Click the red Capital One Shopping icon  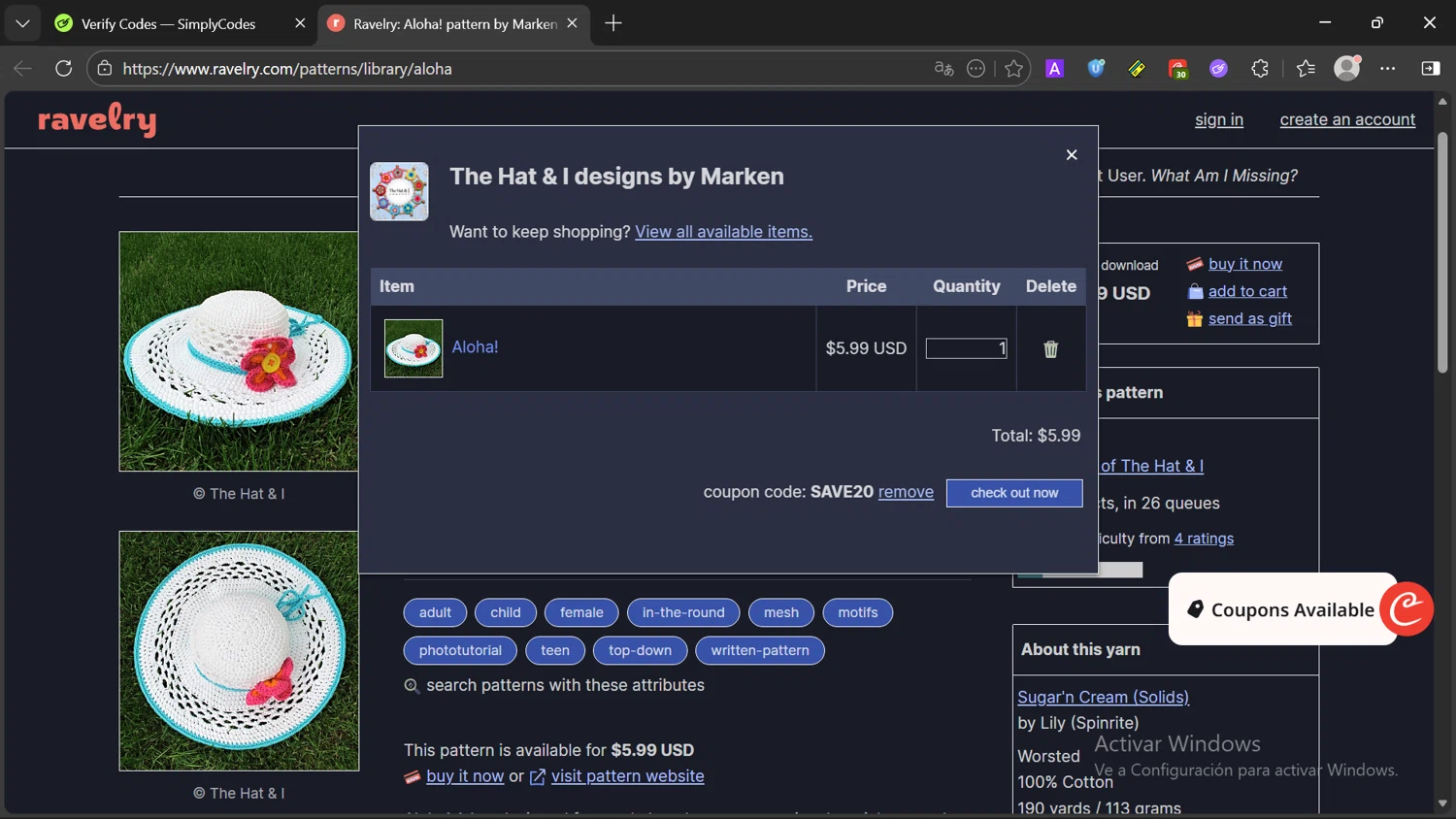[x=1406, y=609]
